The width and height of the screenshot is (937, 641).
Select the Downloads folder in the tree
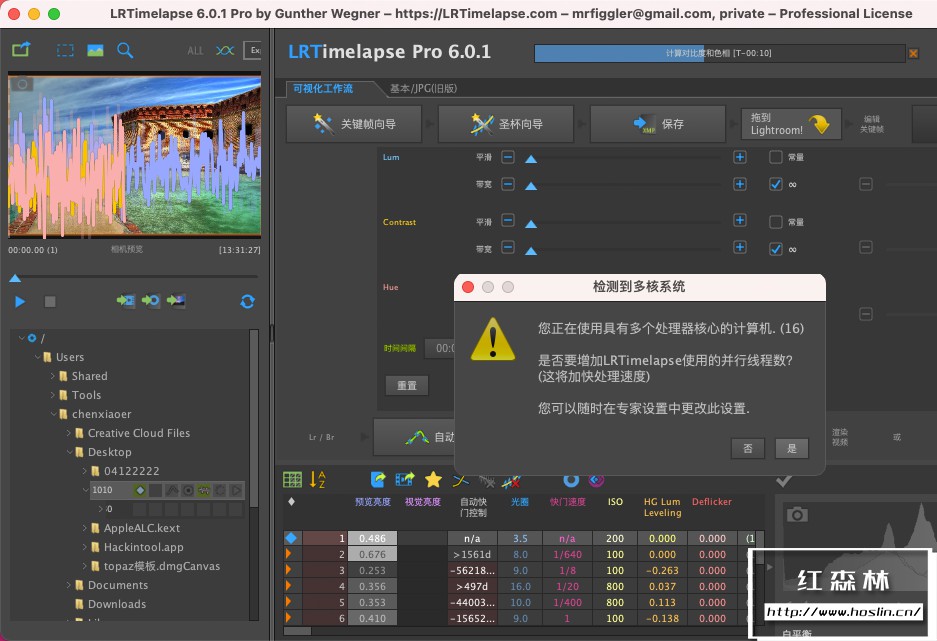coord(117,604)
